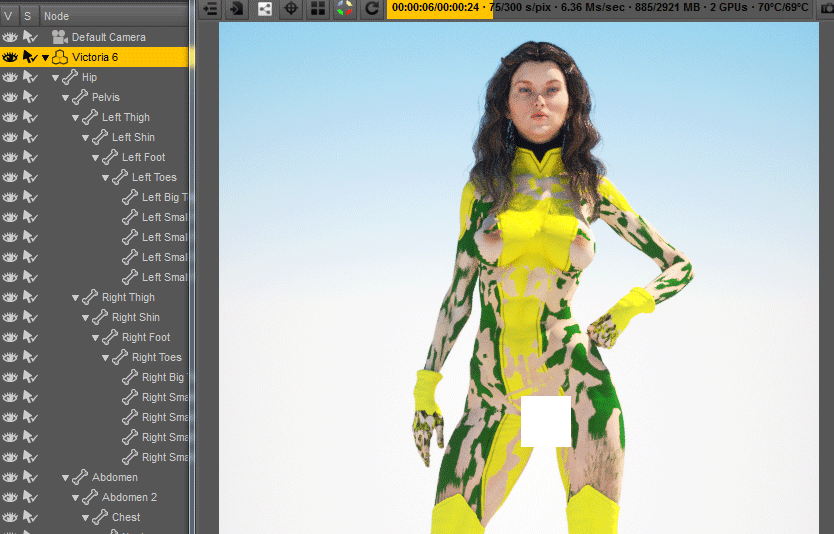Click the list-with-arrow icon in render toolbar
Screen dimensions: 834x534
(x=211, y=9)
